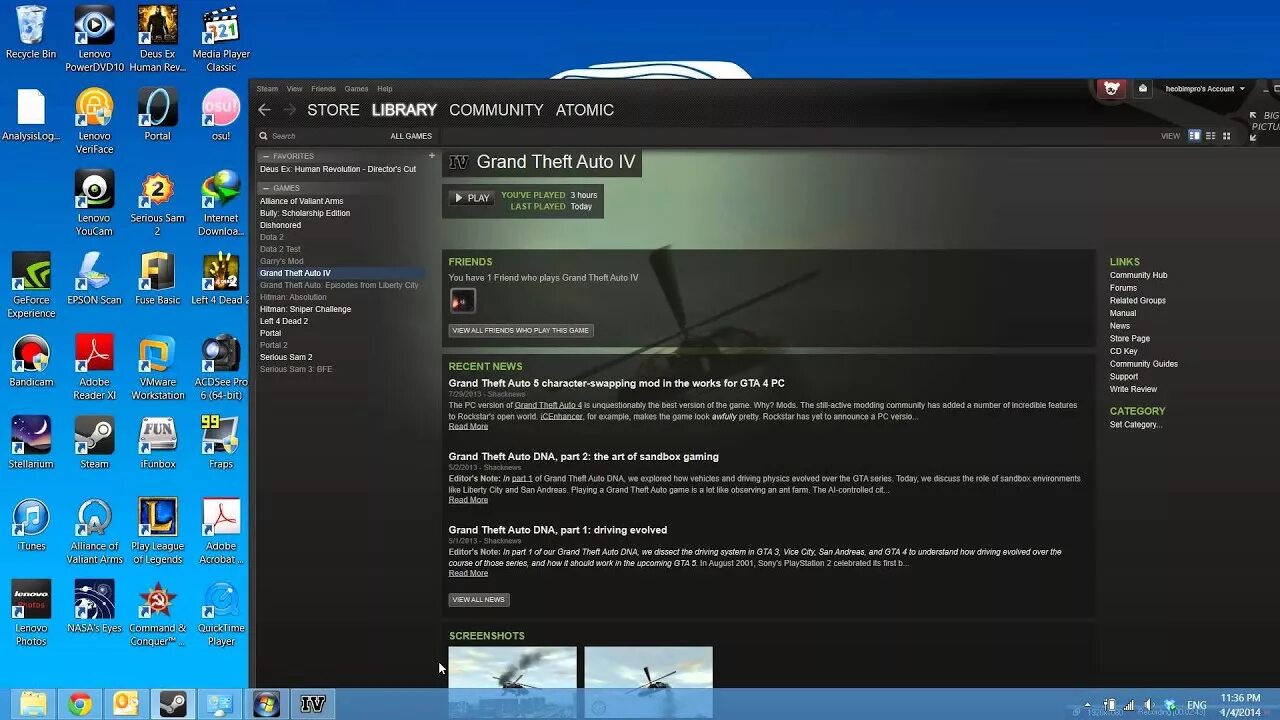Open Write Review link
This screenshot has width=1280, height=720.
click(x=1133, y=389)
